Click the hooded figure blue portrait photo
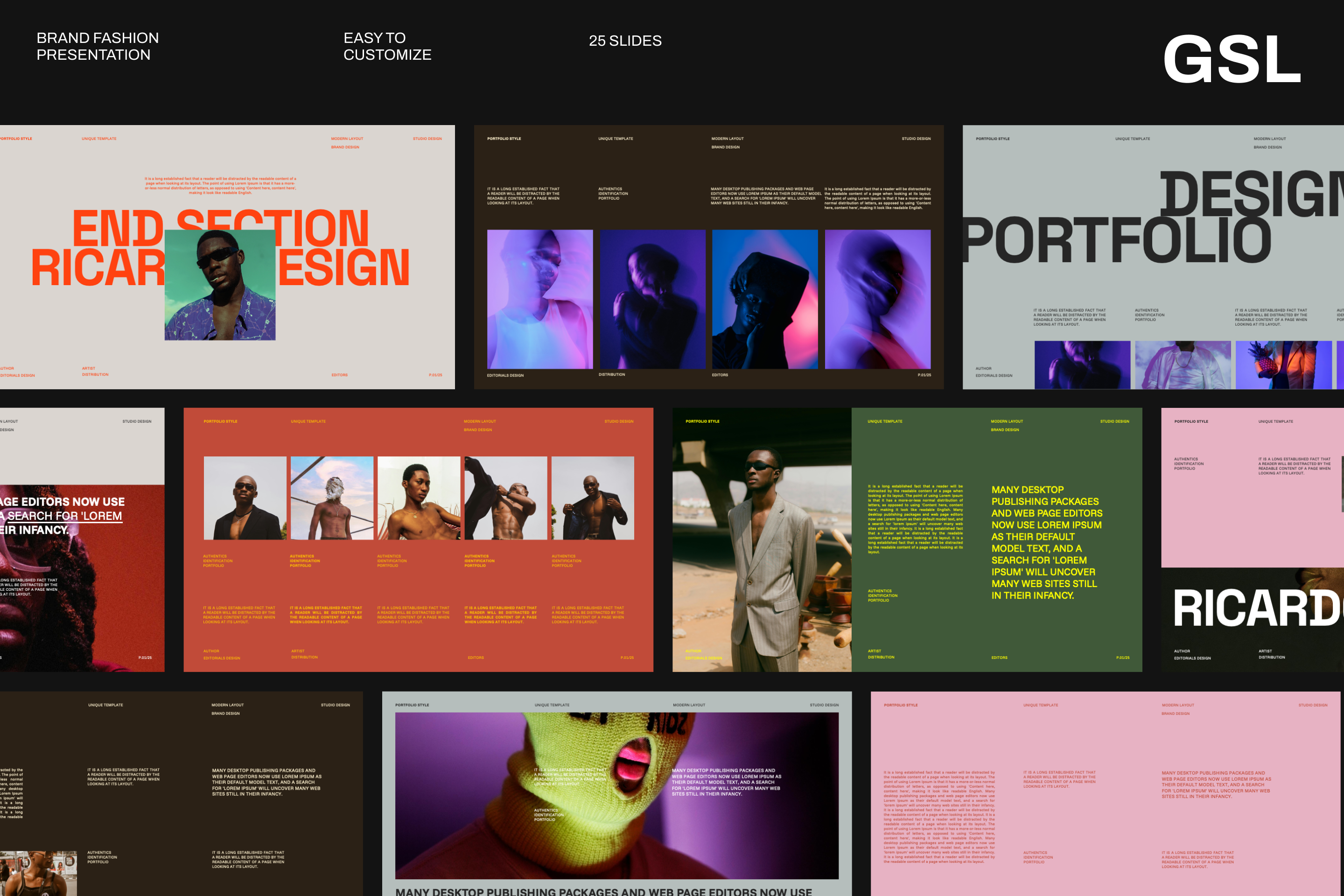1344x896 pixels. [764, 299]
